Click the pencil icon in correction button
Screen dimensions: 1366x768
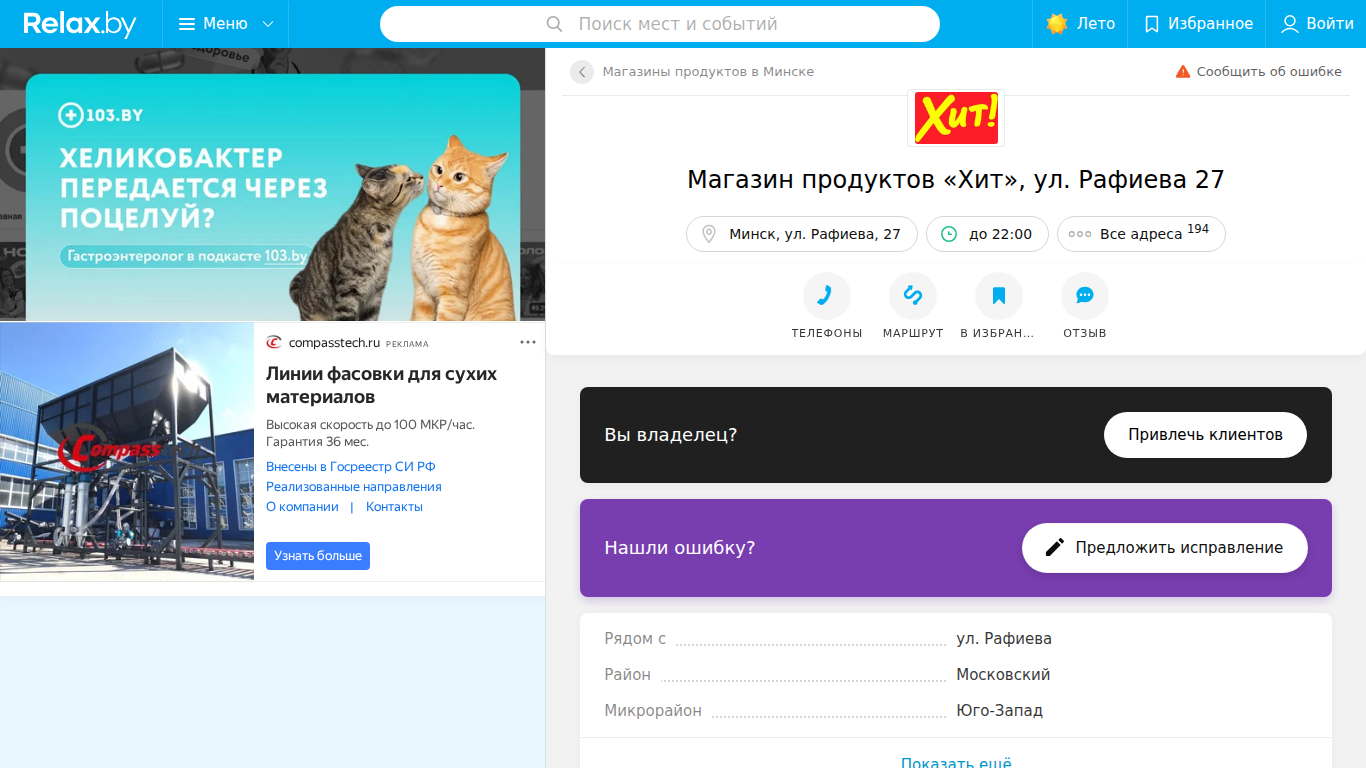1054,548
